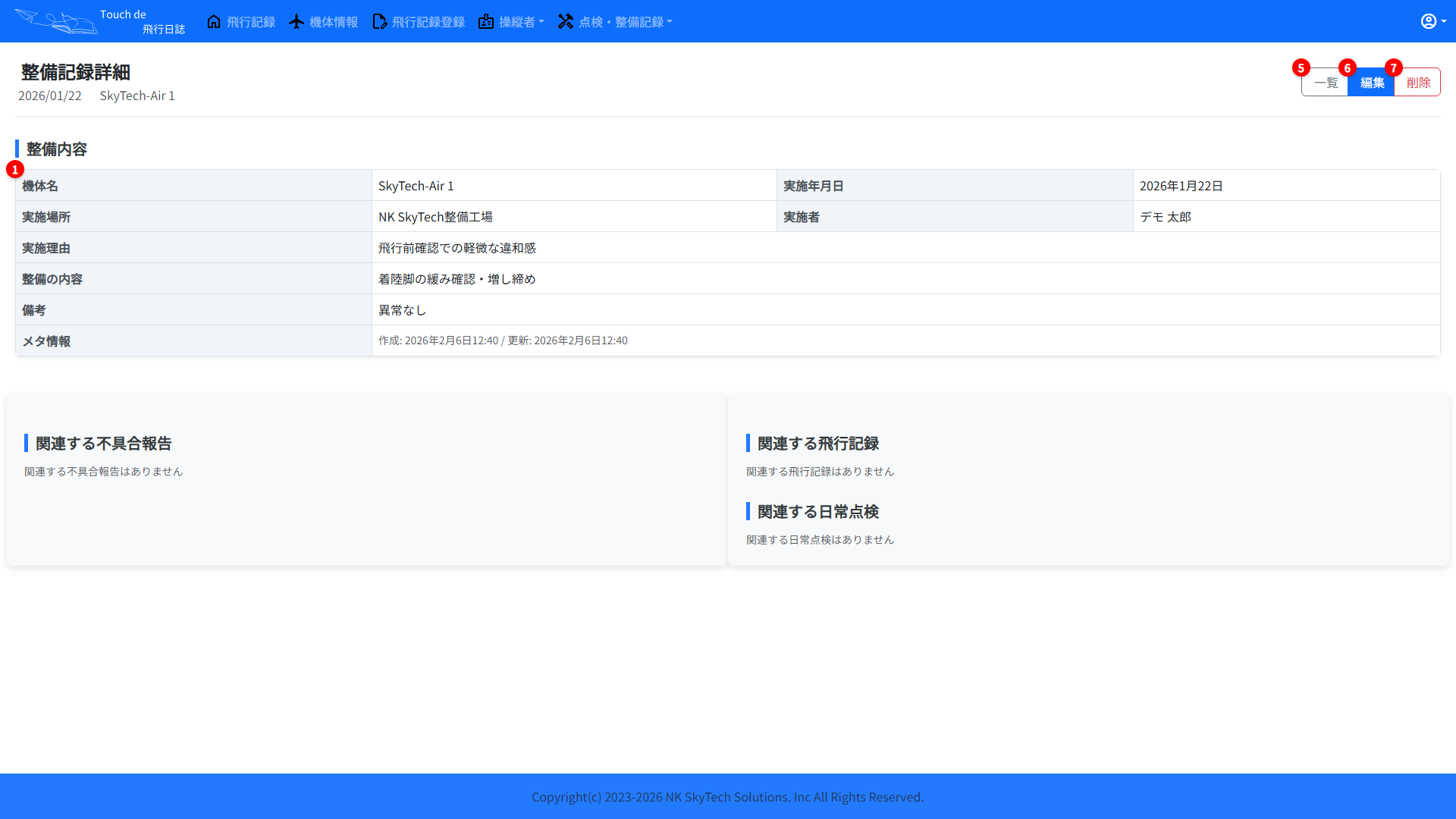
Task: Open the account dropdown caret
Action: click(1443, 21)
